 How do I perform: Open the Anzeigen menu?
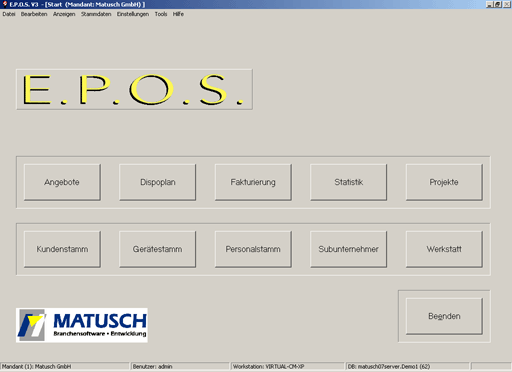(x=64, y=14)
